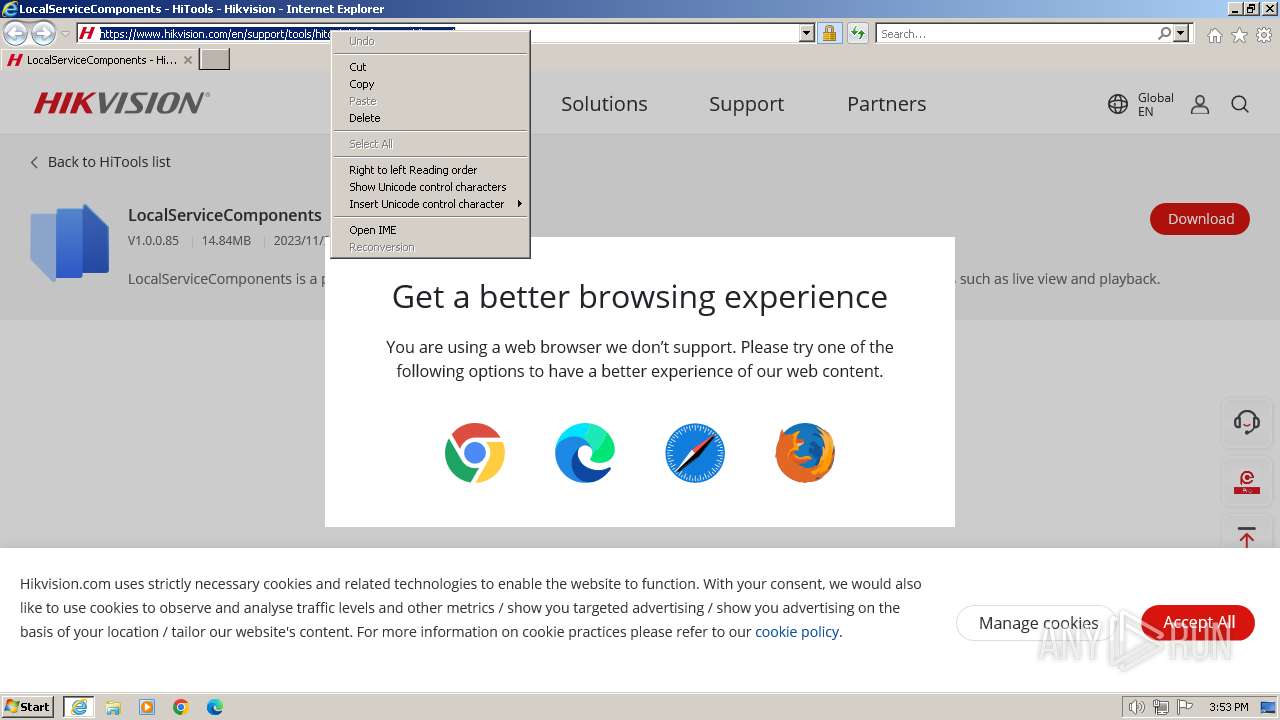This screenshot has height=720, width=1280.
Task: Click the IE Back navigation arrow
Action: pos(16,33)
